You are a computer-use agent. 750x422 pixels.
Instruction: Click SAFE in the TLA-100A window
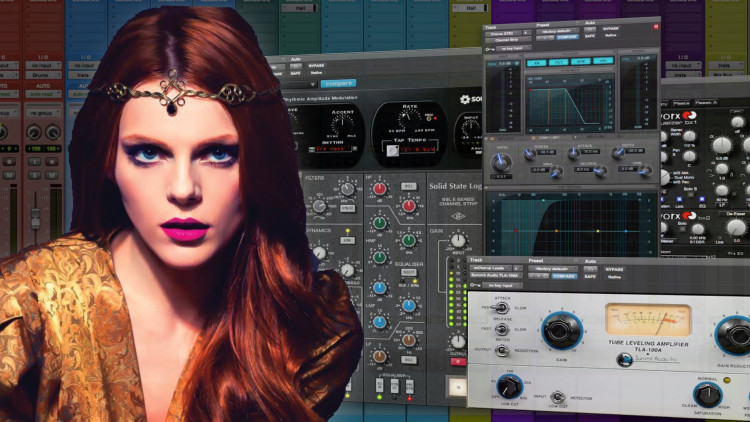point(590,277)
